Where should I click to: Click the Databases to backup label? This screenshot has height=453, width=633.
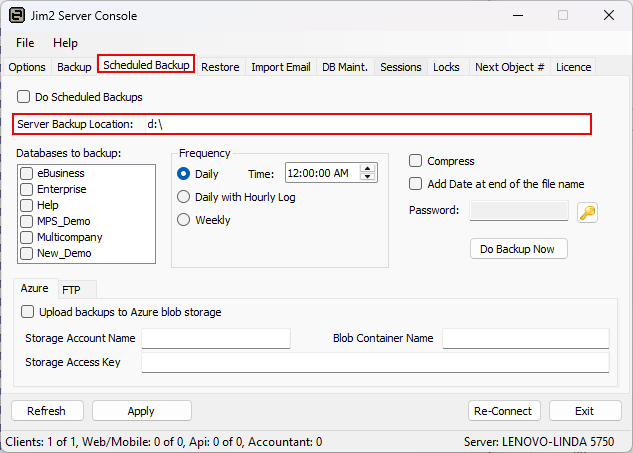69,153
